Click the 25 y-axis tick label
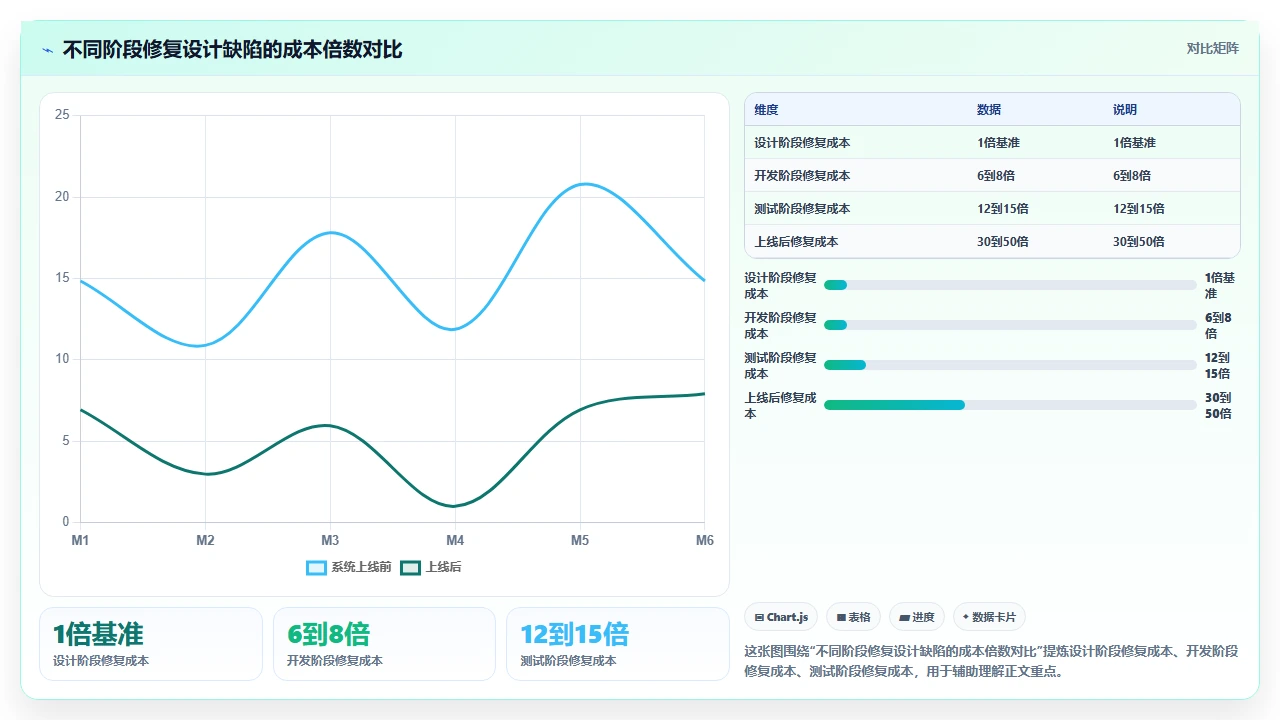The height and width of the screenshot is (720, 1280). tap(62, 115)
